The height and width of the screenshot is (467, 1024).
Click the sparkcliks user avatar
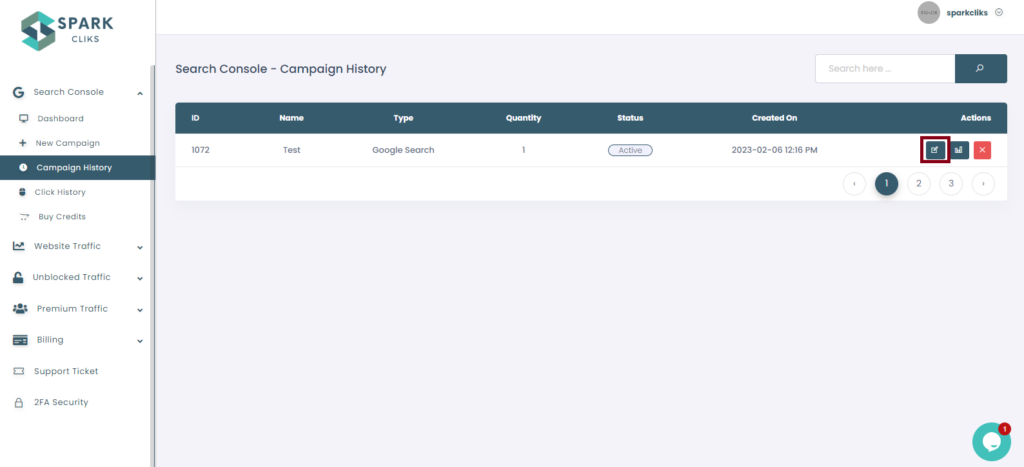pyautogui.click(x=928, y=12)
